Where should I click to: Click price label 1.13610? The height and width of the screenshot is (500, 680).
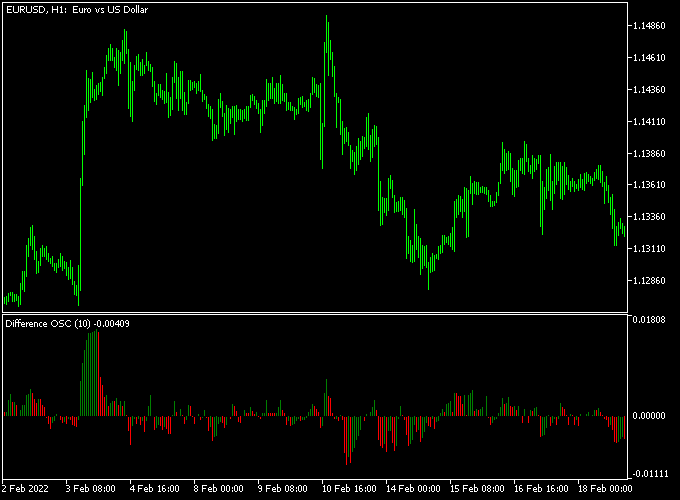[649, 185]
